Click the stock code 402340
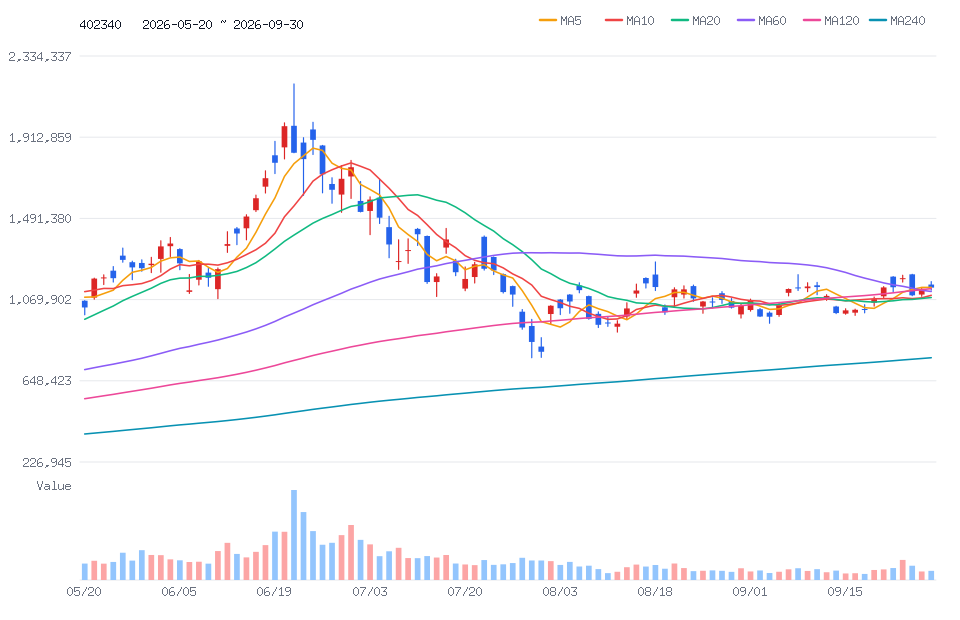Screen dimensions: 960x620 point(100,24)
